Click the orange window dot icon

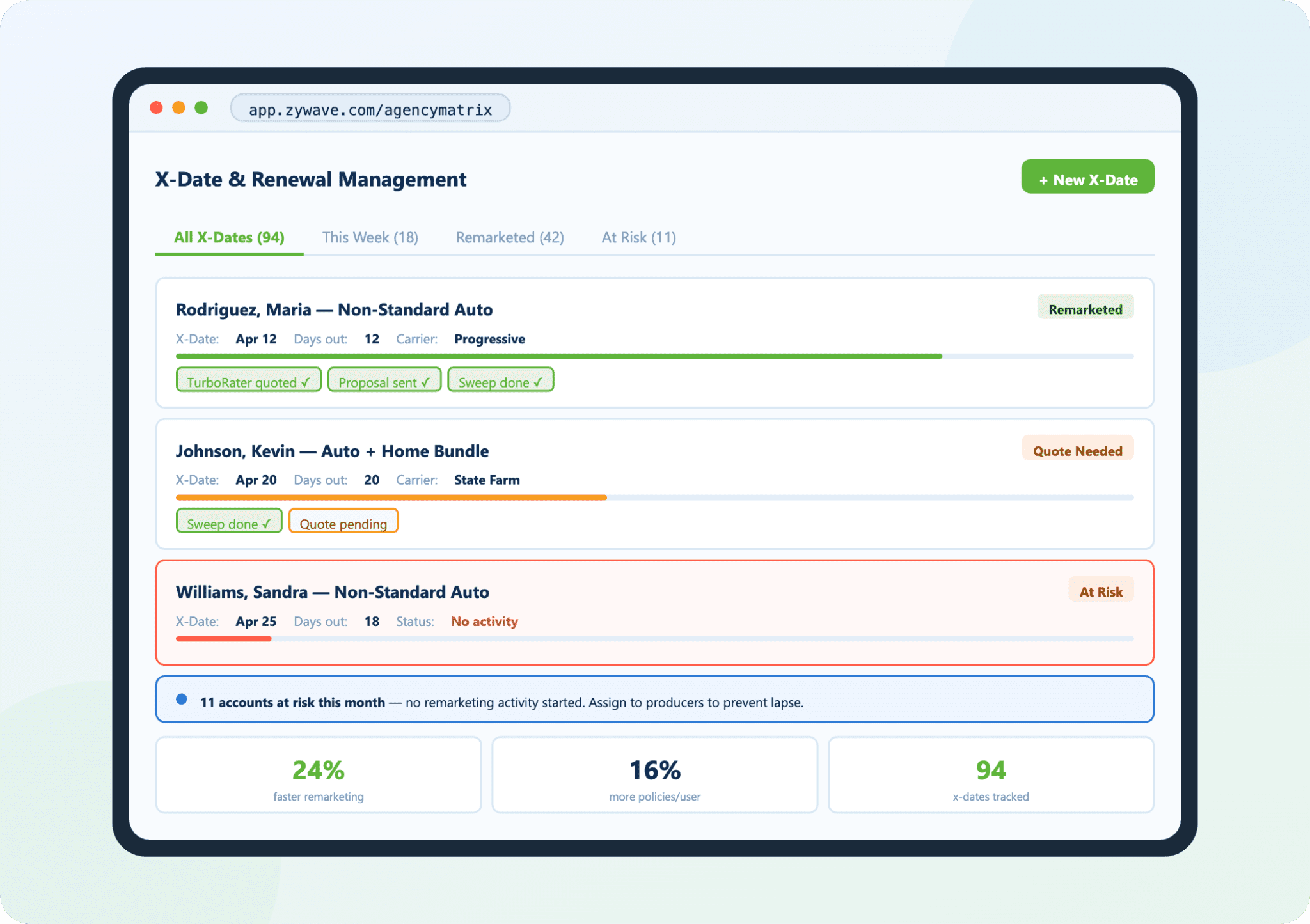[x=178, y=107]
